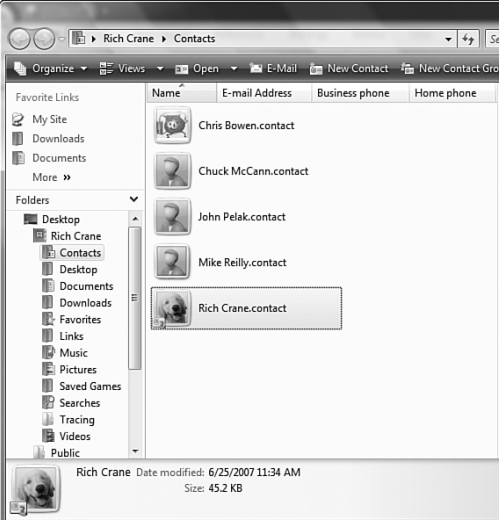The width and height of the screenshot is (499, 520).
Task: Select Rich Crane in the address path
Action: (128, 39)
